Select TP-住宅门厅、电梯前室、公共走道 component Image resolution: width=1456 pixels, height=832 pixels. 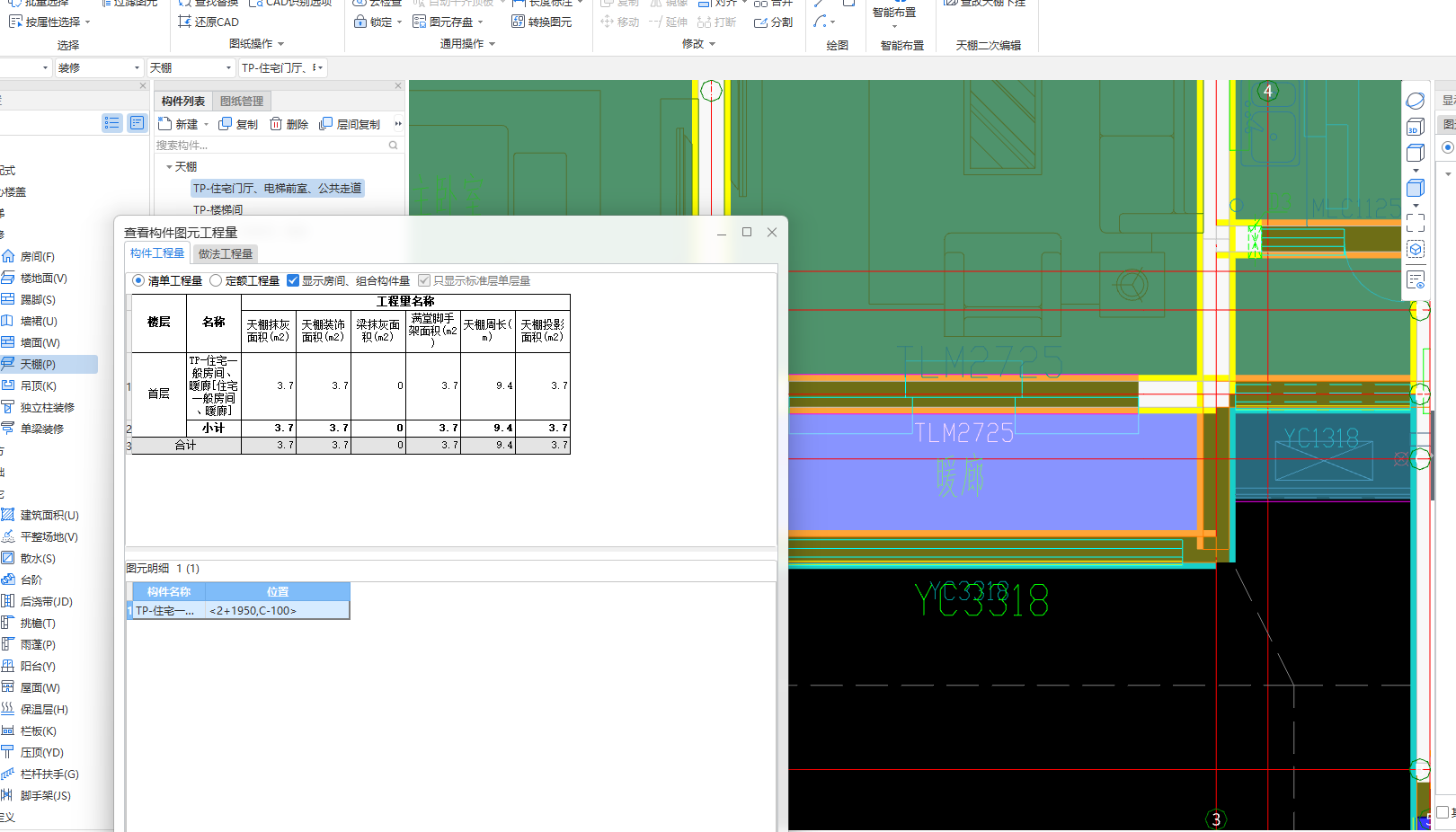(x=278, y=189)
